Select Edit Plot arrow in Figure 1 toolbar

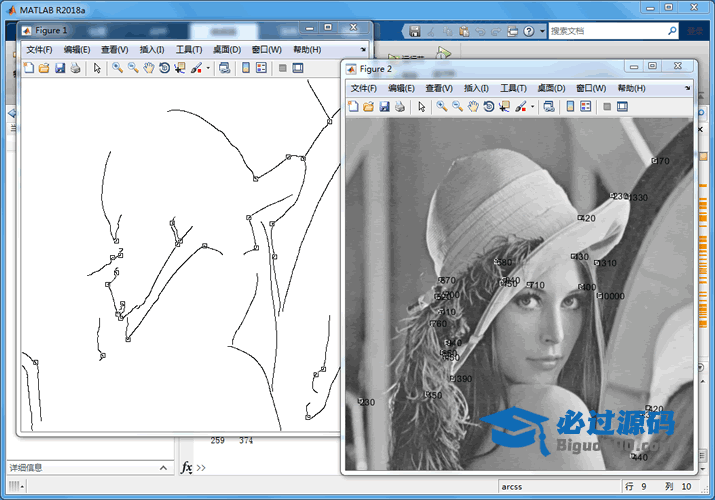pos(97,68)
